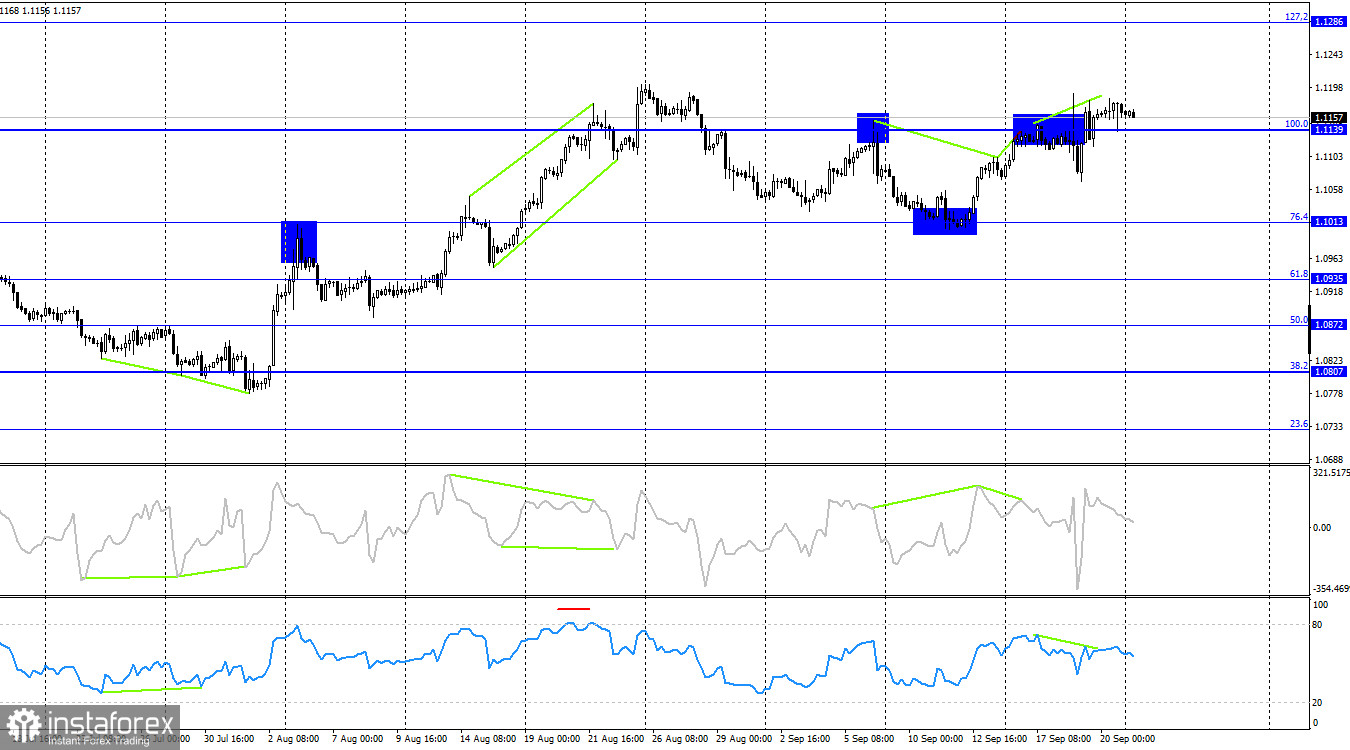Click the 0.00 indicator scale value
This screenshot has width=1350, height=750.
click(x=1324, y=528)
